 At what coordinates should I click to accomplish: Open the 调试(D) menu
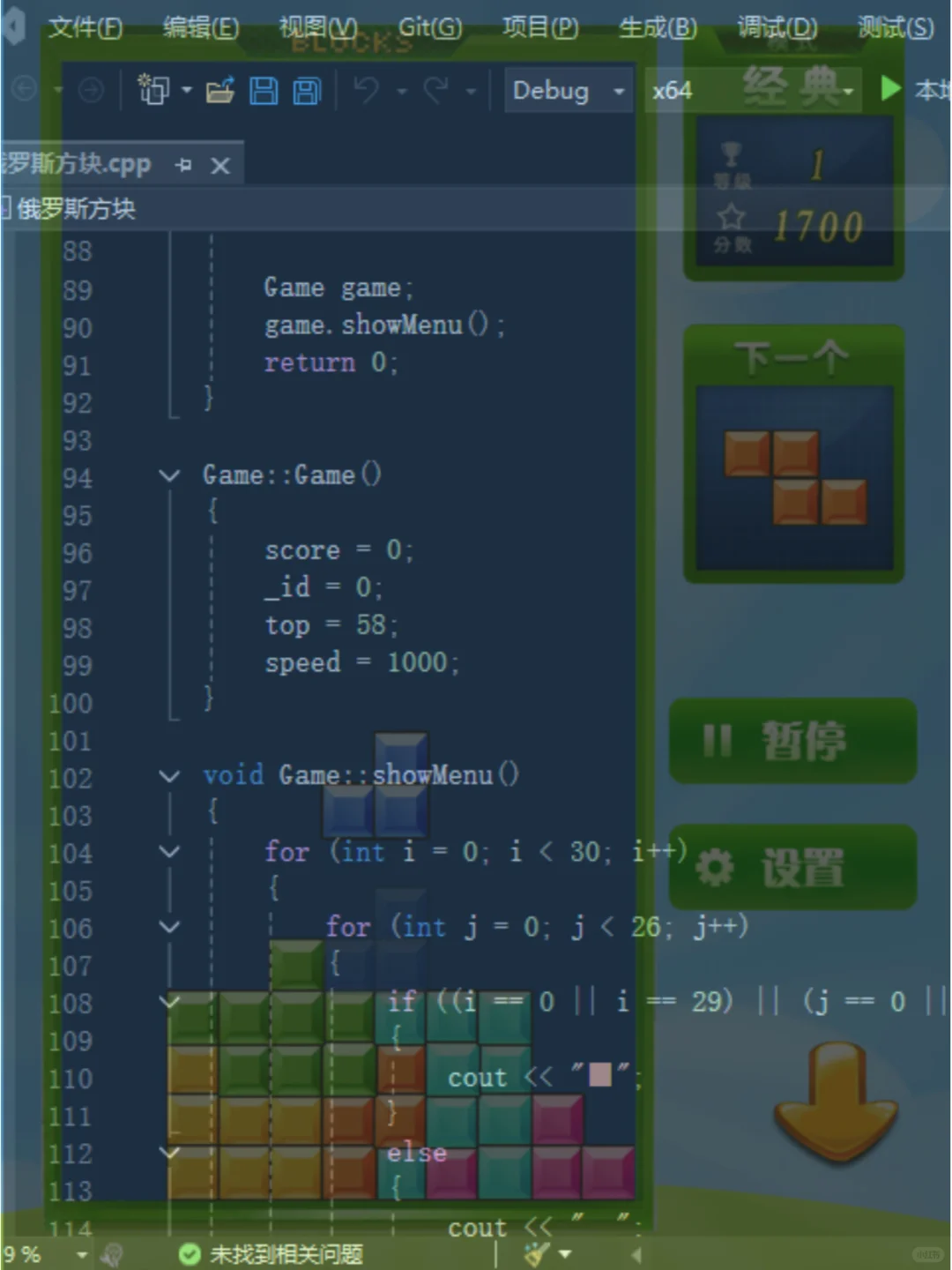pos(777,28)
